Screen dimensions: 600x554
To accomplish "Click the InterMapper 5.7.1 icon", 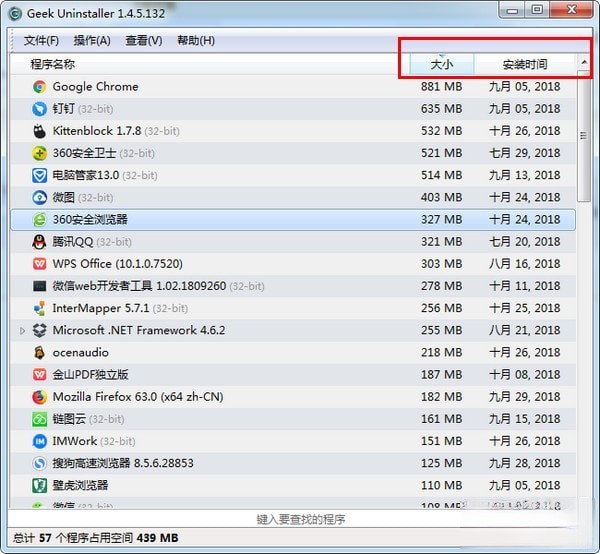I will tap(39, 308).
